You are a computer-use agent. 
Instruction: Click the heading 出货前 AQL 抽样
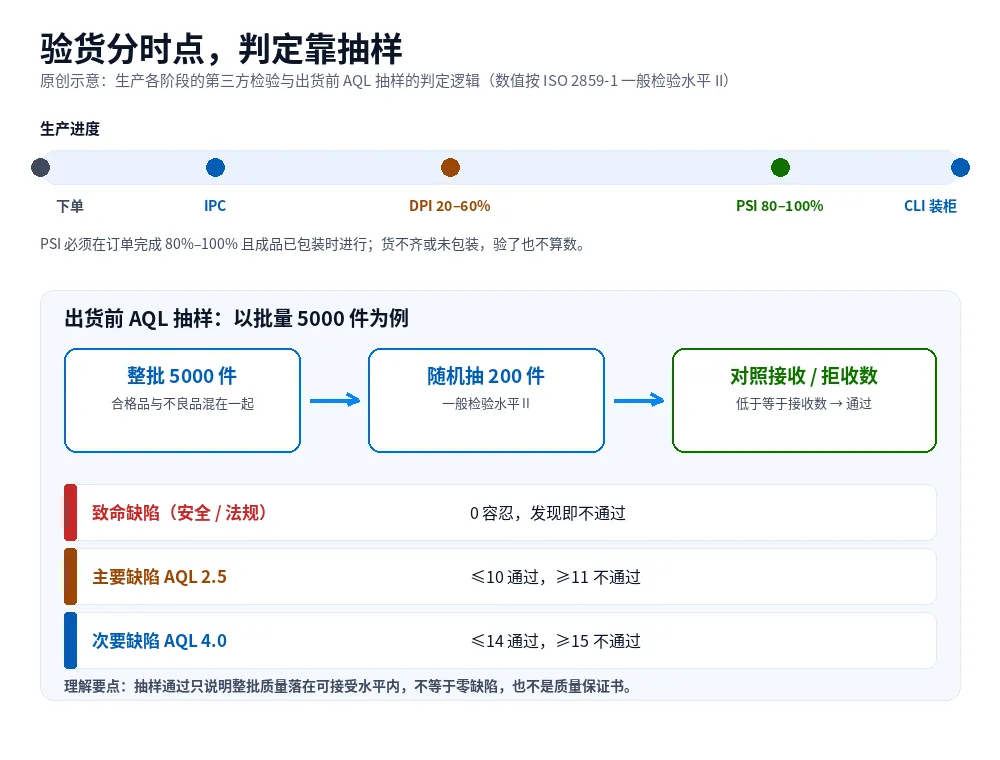237,318
